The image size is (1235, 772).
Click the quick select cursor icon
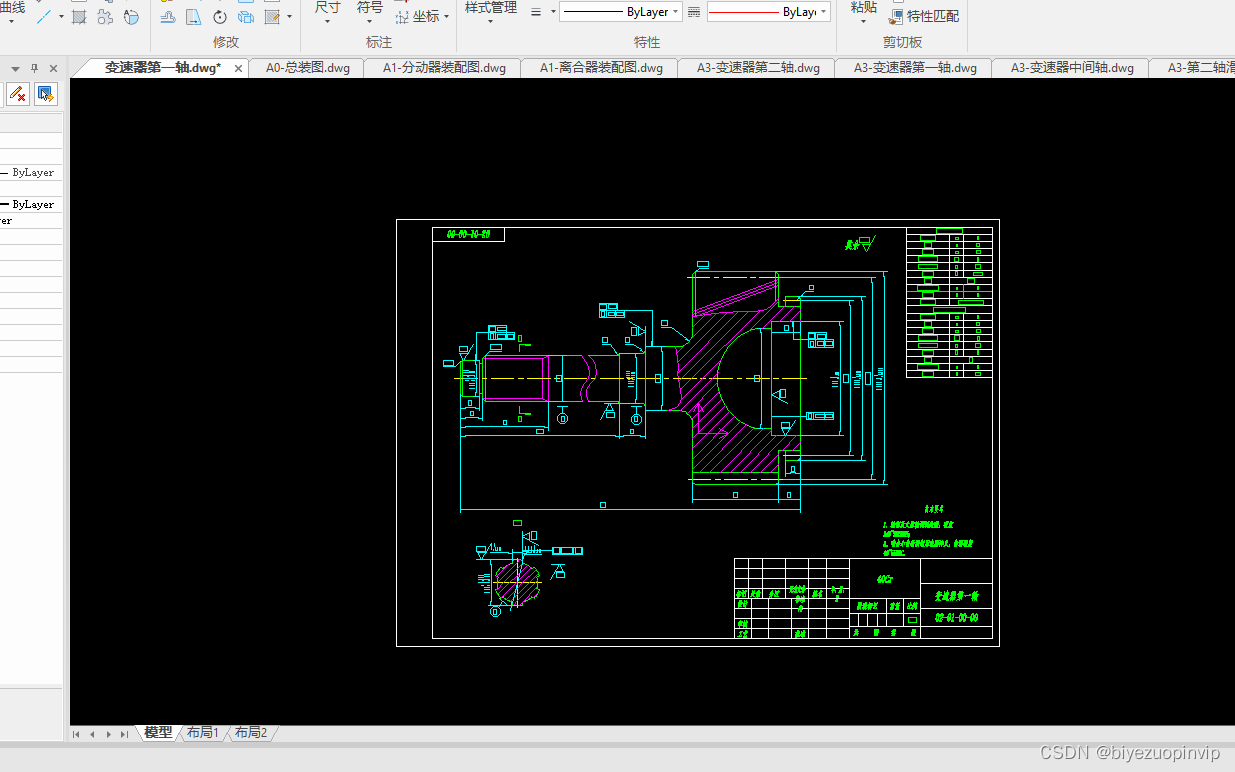(x=45, y=94)
